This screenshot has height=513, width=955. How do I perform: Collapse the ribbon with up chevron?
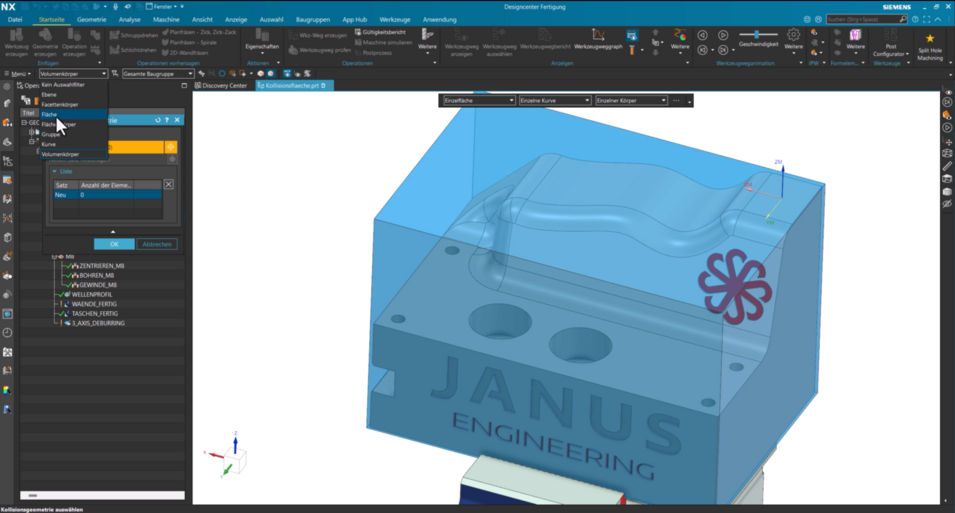(x=939, y=19)
